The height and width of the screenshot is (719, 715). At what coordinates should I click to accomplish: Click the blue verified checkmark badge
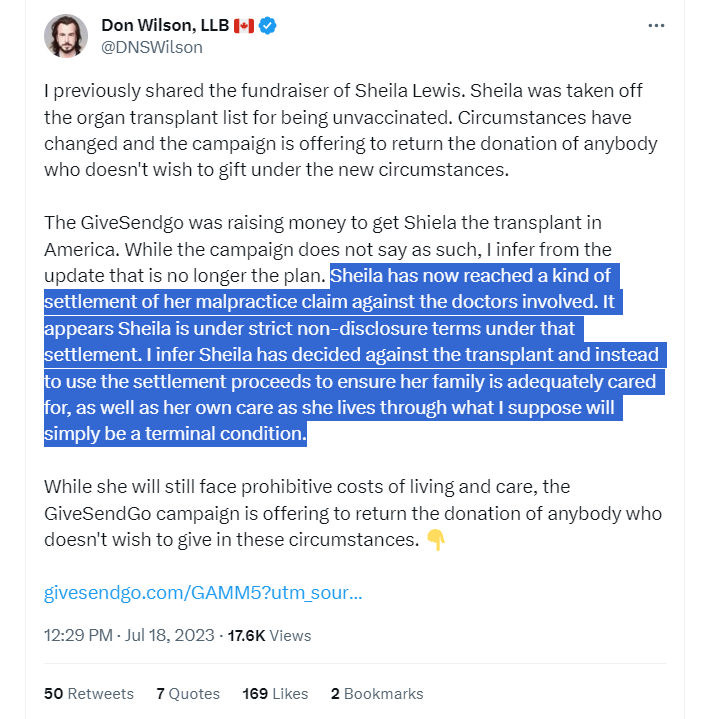[267, 26]
